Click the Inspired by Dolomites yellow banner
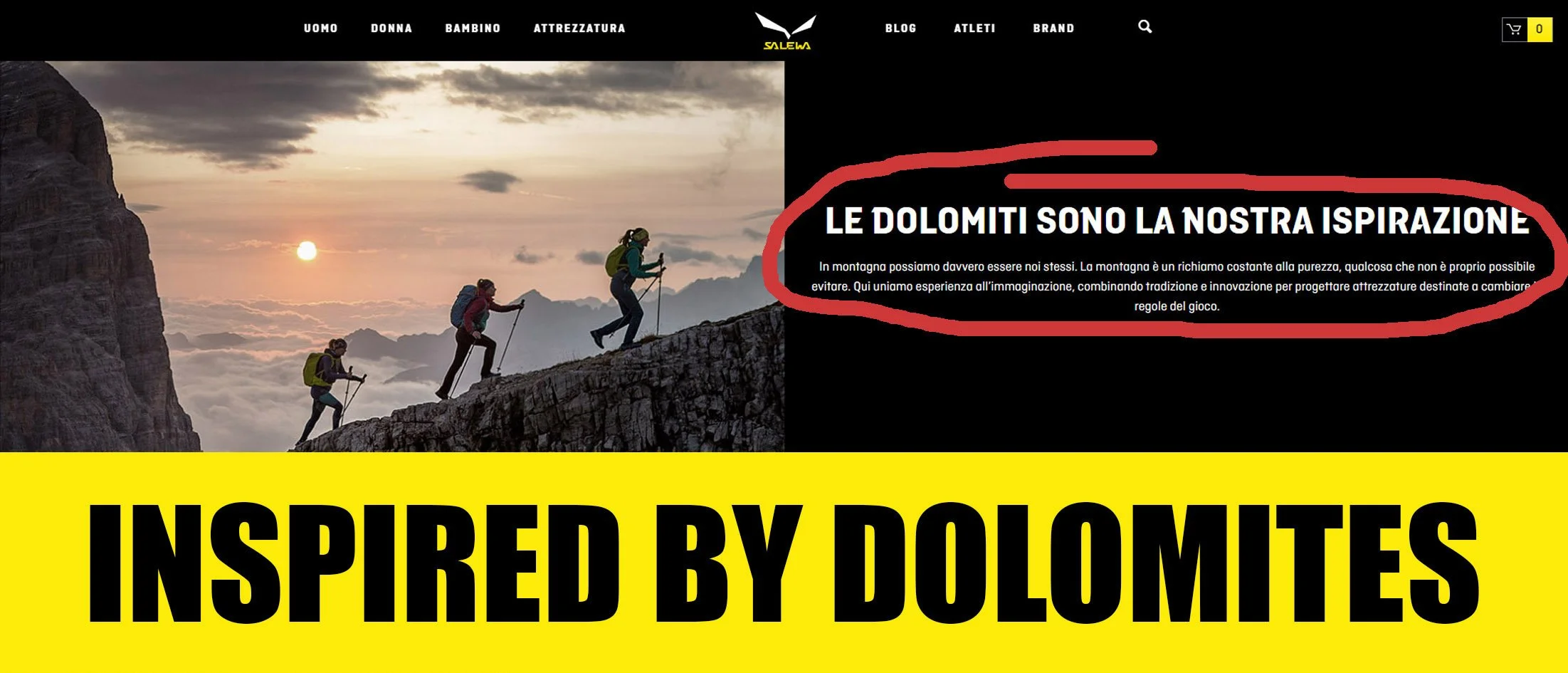This screenshot has width=1568, height=673. coord(784,563)
